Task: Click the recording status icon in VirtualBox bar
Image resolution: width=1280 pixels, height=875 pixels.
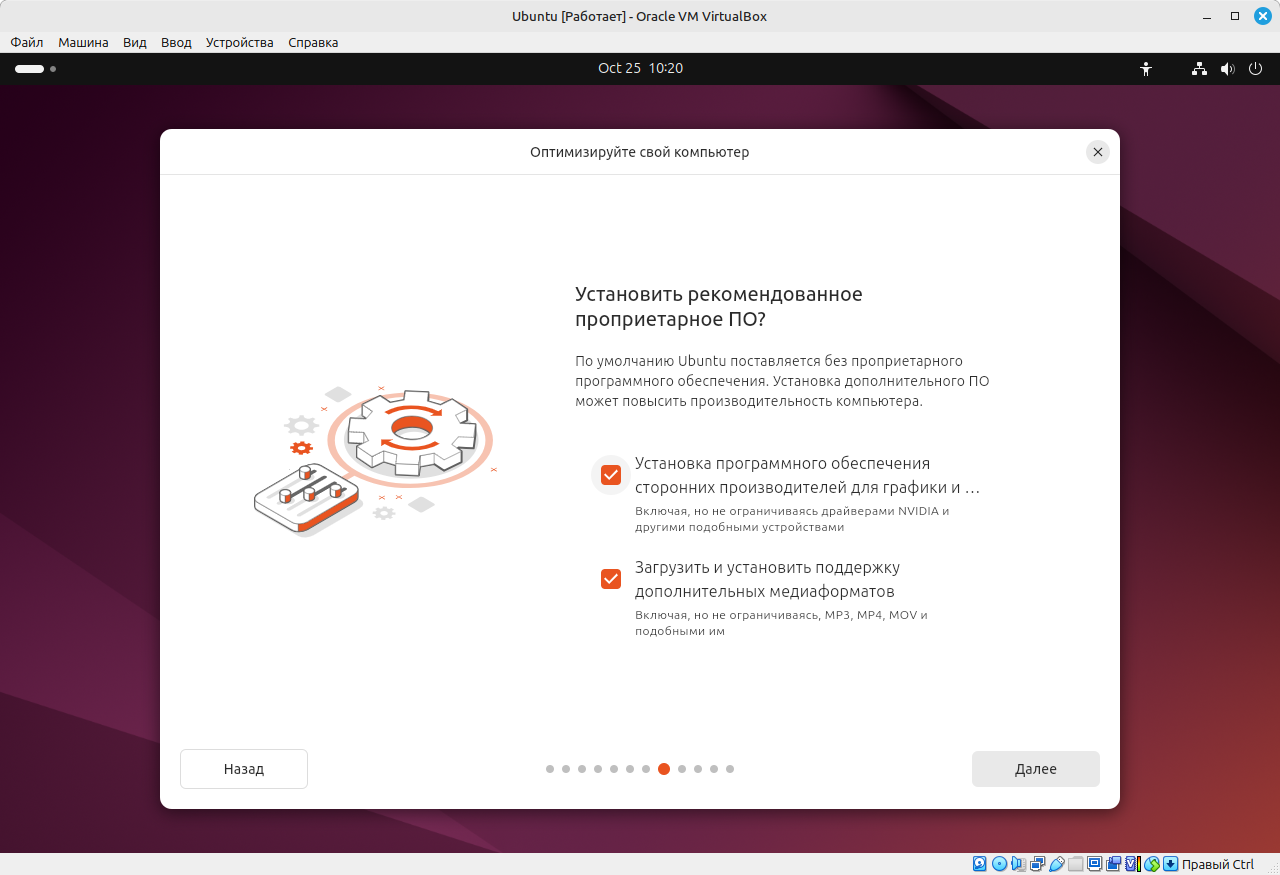Action: (1113, 864)
